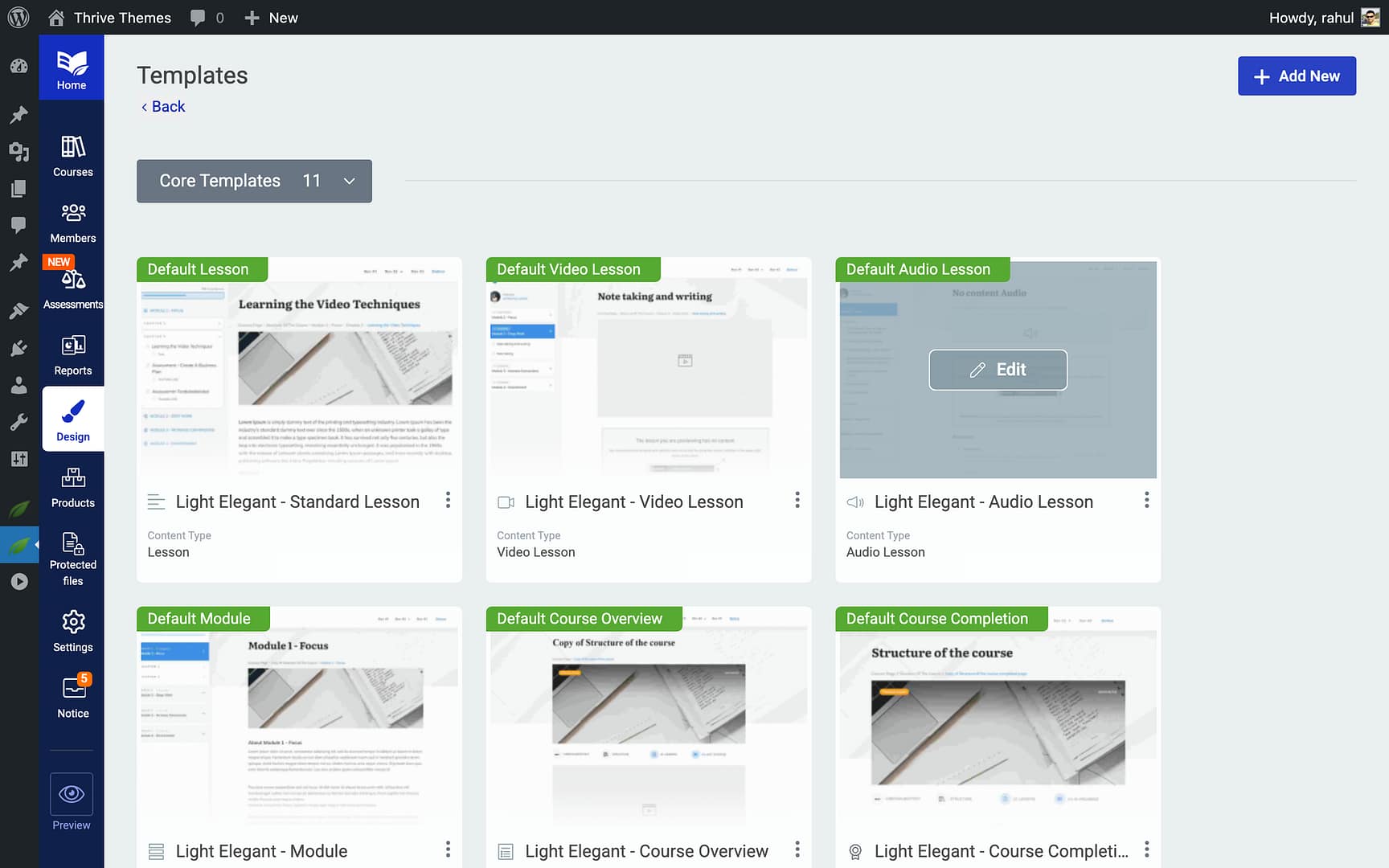Open the New menu in admin bar
Viewport: 1389px width, 868px height.
[x=272, y=18]
